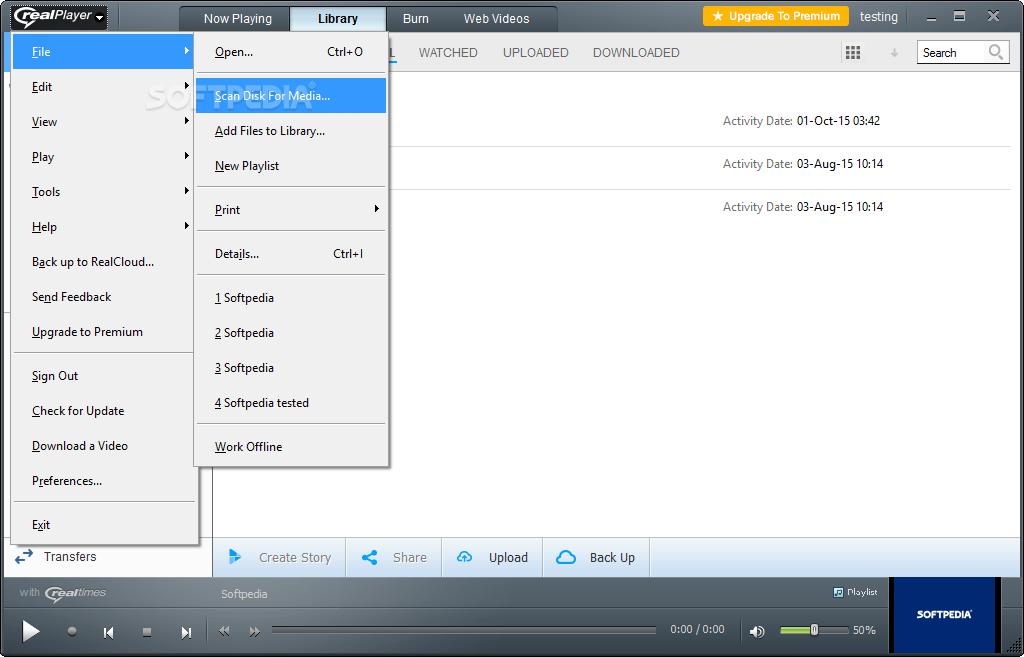Switch to the Now Playing tab
The image size is (1024, 657).
click(238, 19)
